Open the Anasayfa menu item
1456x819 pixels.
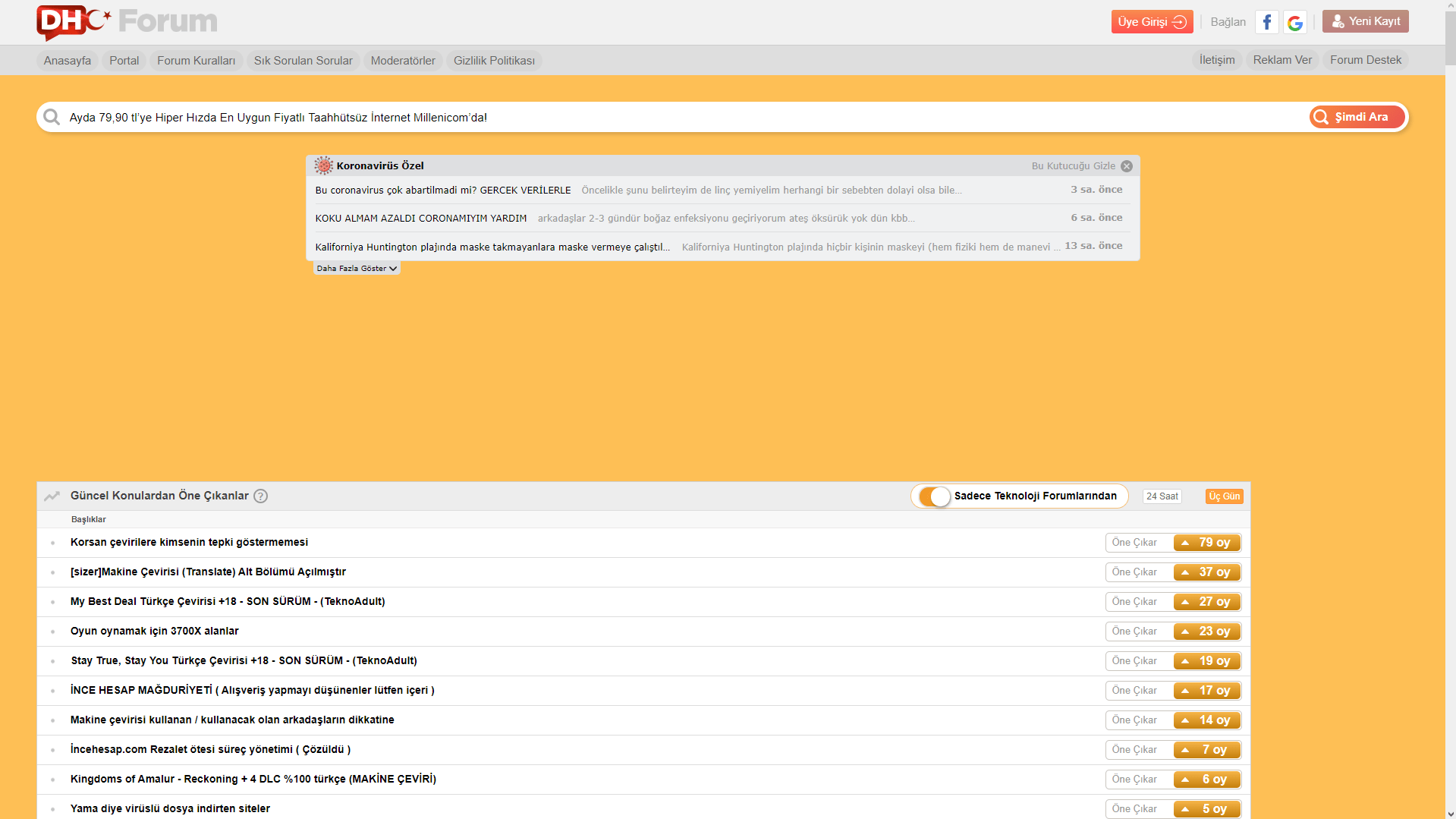pos(68,61)
